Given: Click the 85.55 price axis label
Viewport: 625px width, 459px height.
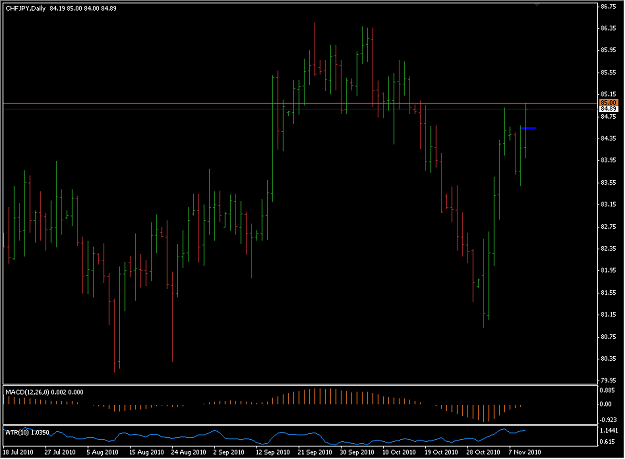Looking at the screenshot, I should click(x=608, y=73).
